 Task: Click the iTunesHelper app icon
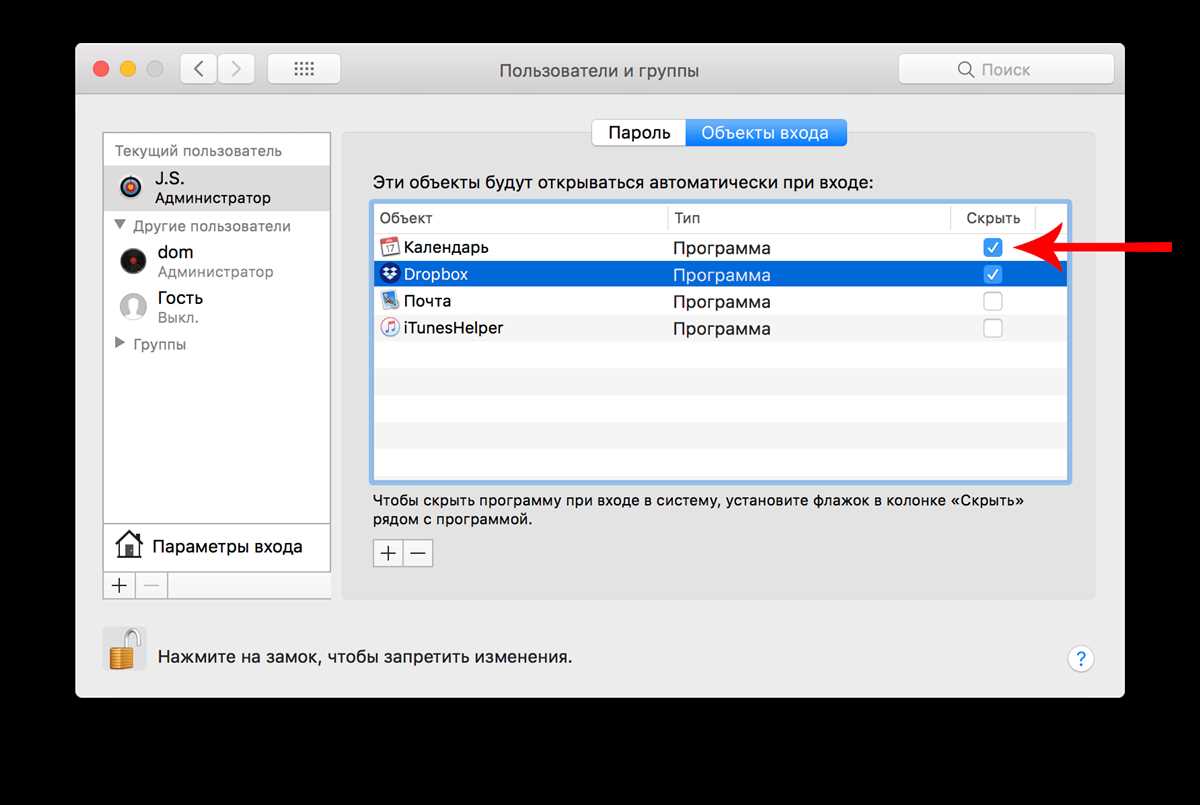click(390, 328)
